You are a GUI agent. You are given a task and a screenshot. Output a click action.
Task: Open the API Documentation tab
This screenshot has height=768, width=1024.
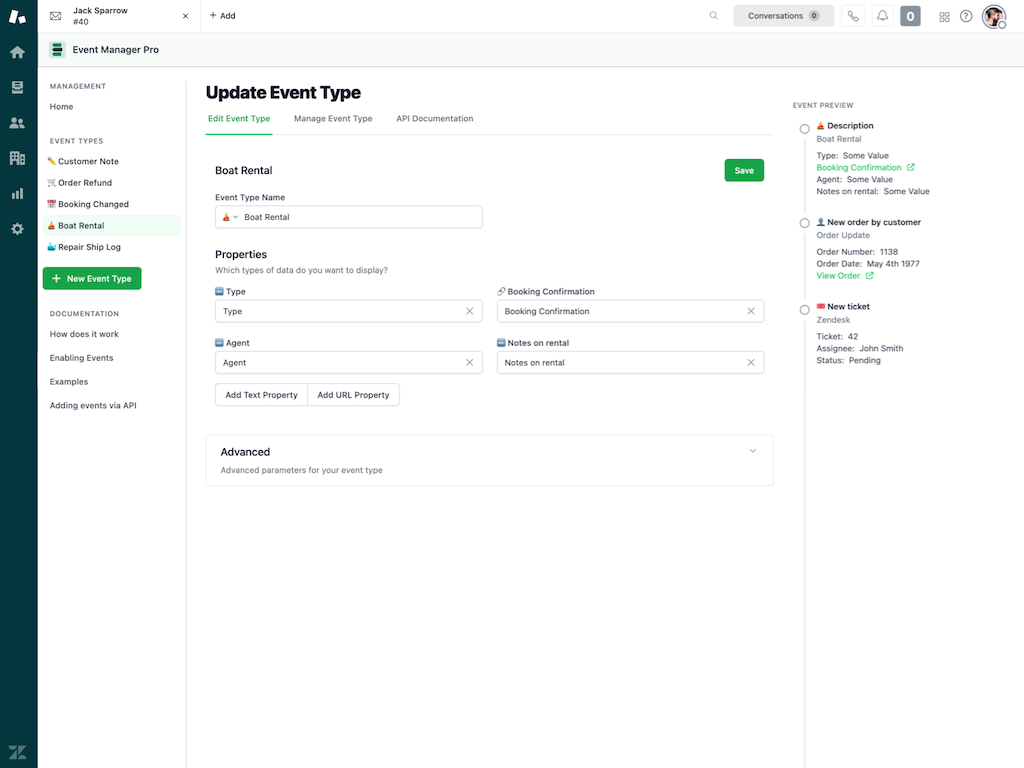pos(434,118)
